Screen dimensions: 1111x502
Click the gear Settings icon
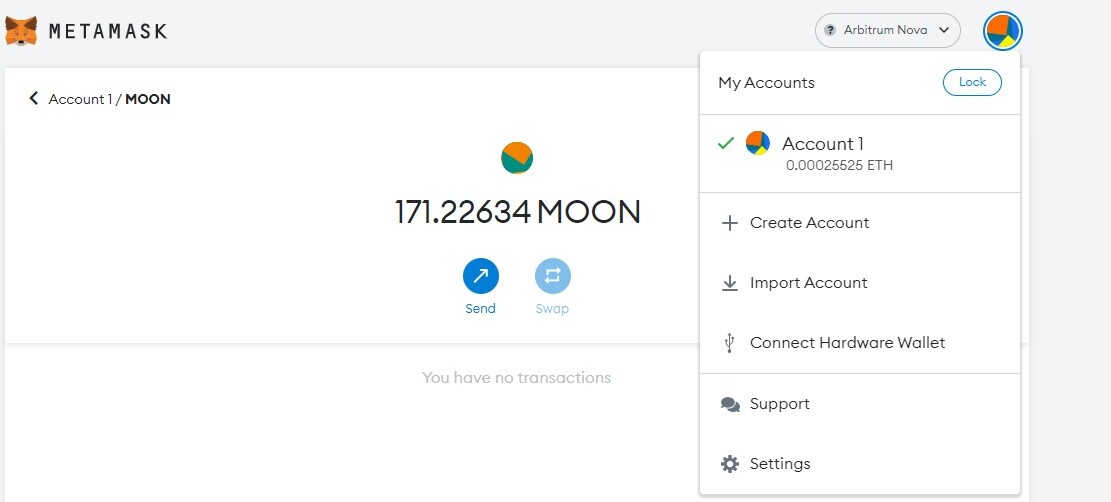[x=730, y=464]
